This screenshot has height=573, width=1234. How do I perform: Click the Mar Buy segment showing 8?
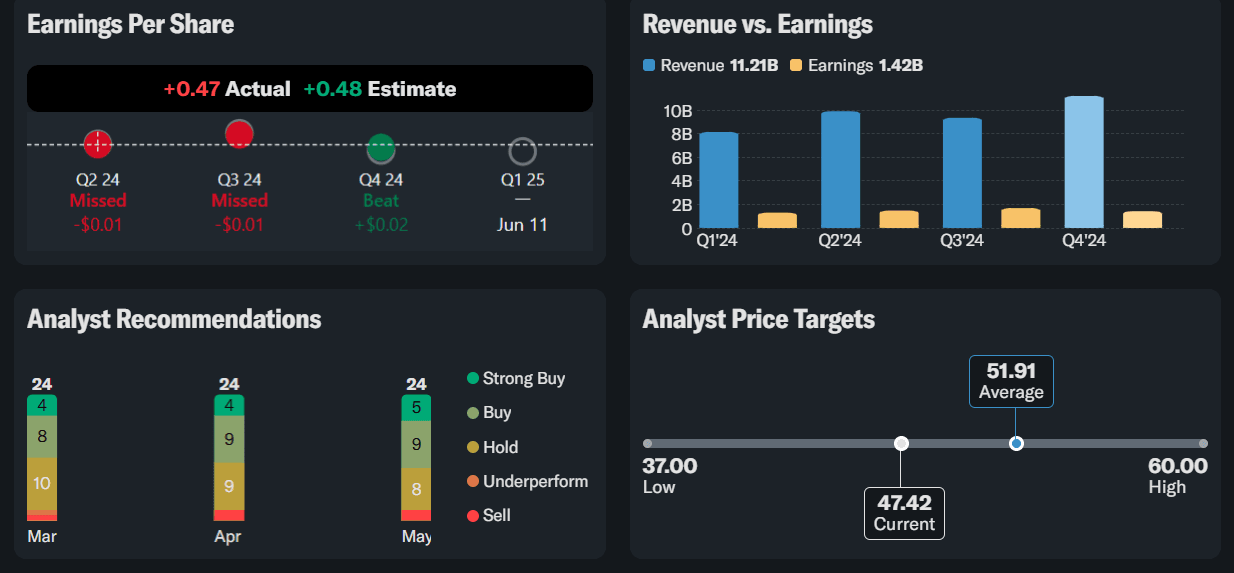coord(42,437)
